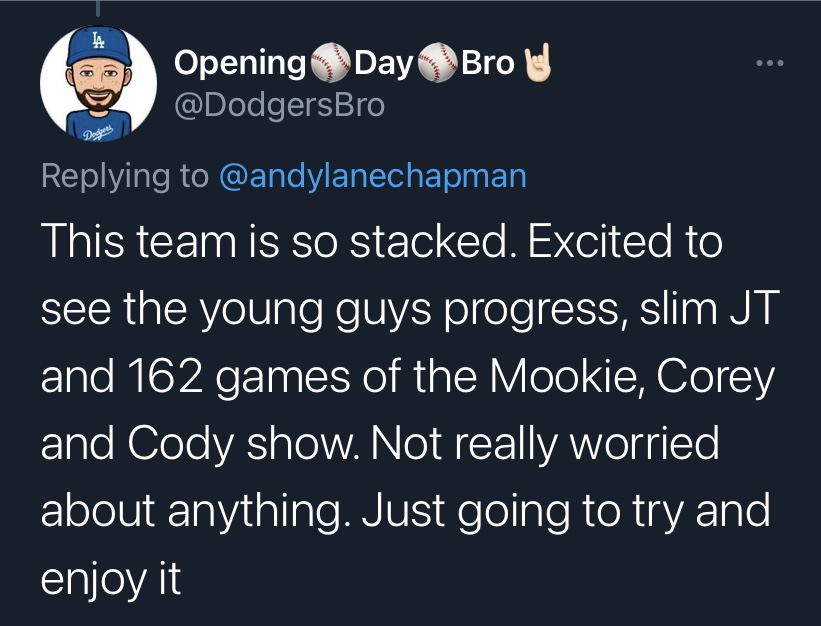Open the @andylanechapman profile link
The height and width of the screenshot is (626, 821).
371,175
